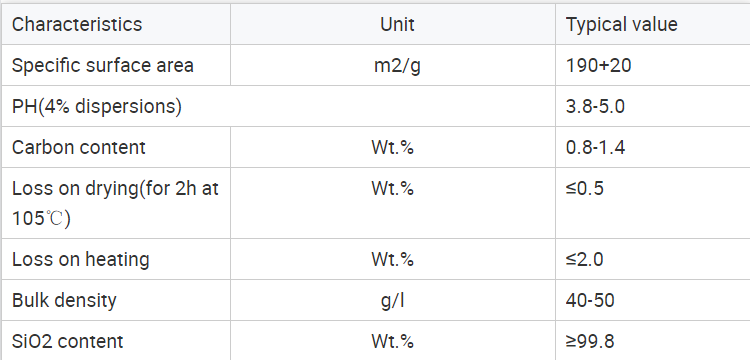Click the g/l unit cell
Screen dimensions: 750x360
pyautogui.click(x=393, y=300)
